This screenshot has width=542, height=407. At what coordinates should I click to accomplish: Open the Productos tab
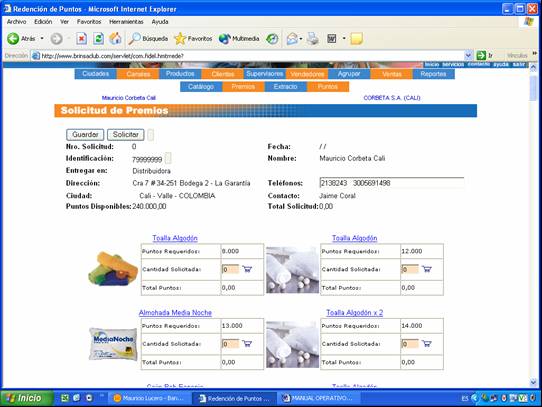tap(180, 74)
